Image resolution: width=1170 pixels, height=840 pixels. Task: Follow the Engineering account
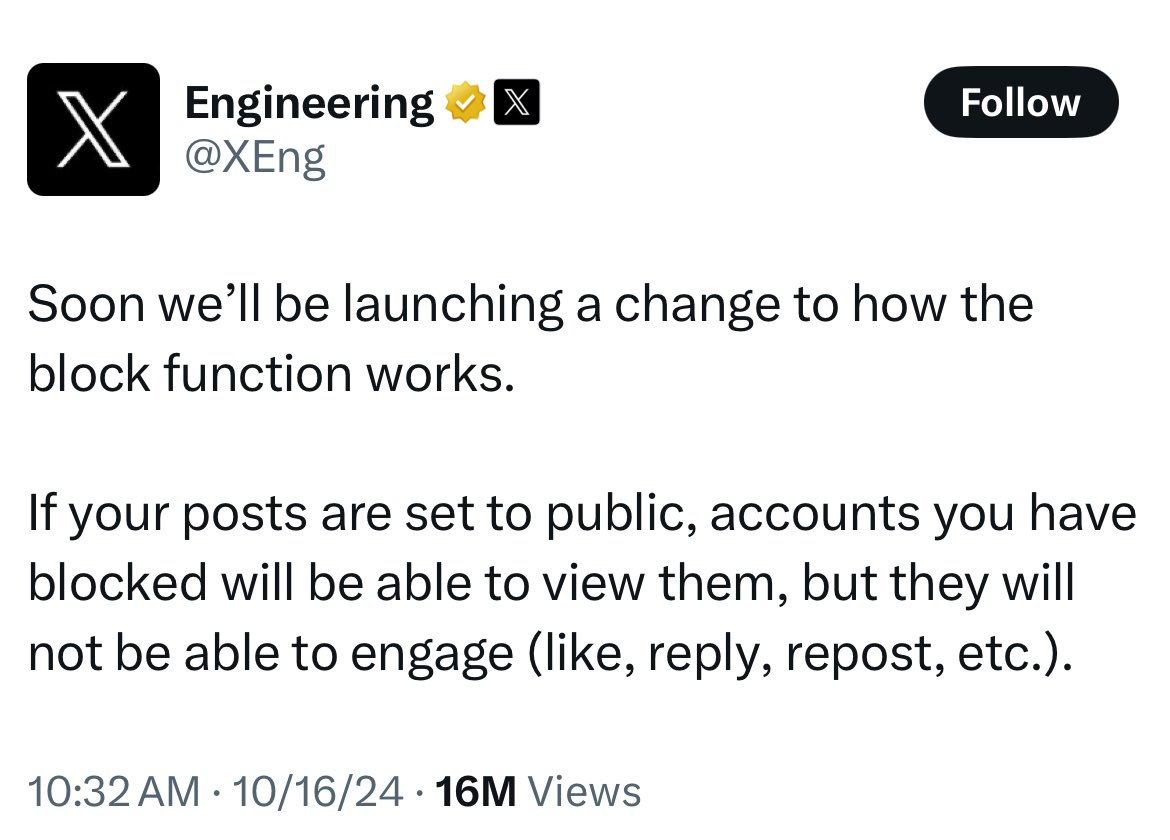click(x=1020, y=102)
